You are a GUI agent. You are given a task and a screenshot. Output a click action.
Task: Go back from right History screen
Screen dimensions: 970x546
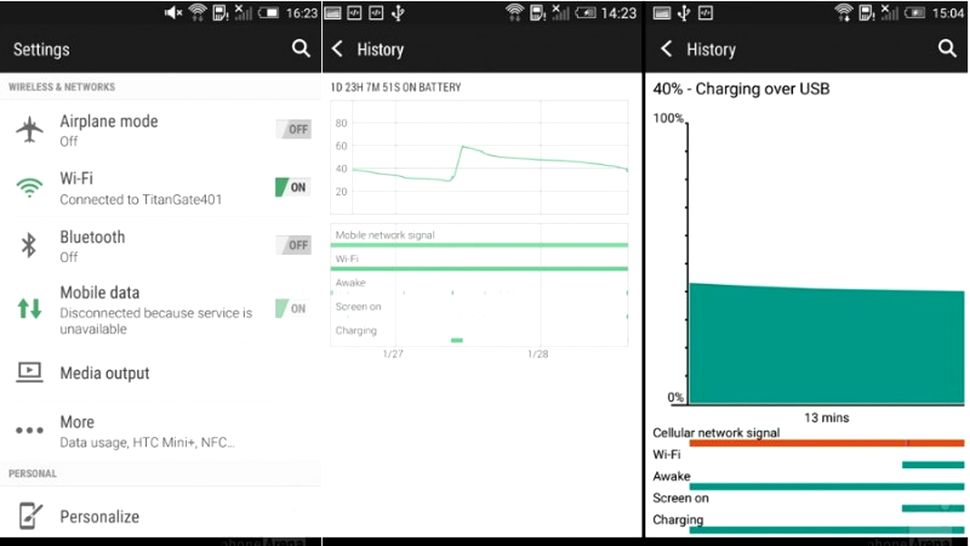click(x=667, y=49)
